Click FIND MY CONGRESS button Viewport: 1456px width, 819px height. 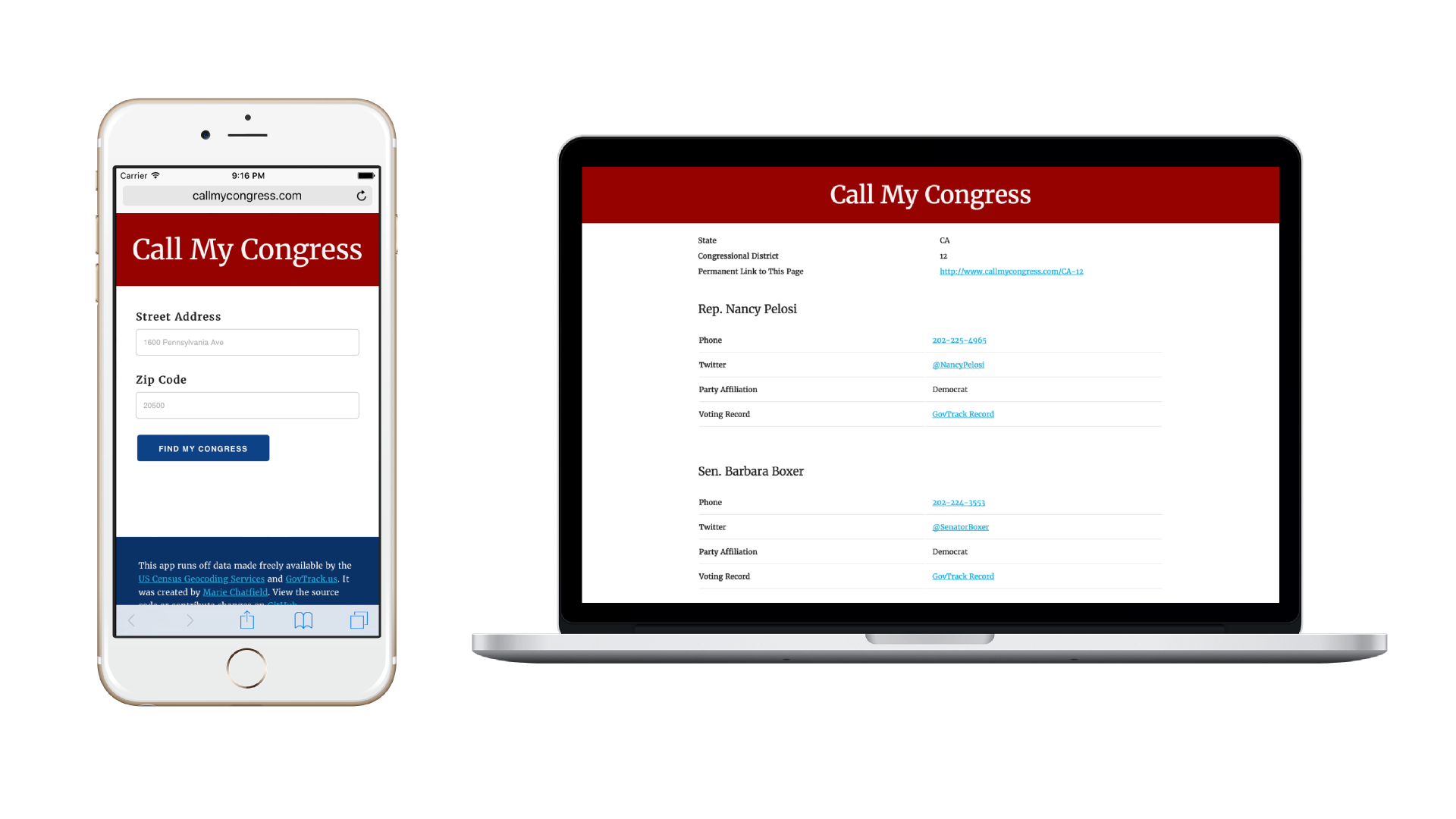tap(203, 448)
